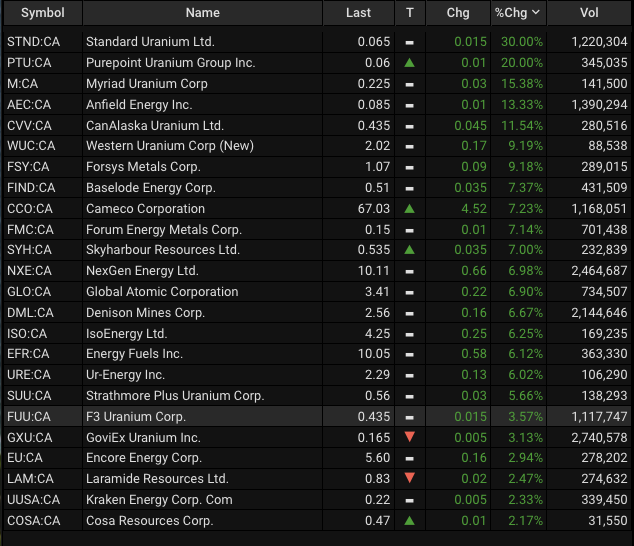Click the unchanged tick dash for Denison Mines
634x546 pixels.
tap(410, 313)
